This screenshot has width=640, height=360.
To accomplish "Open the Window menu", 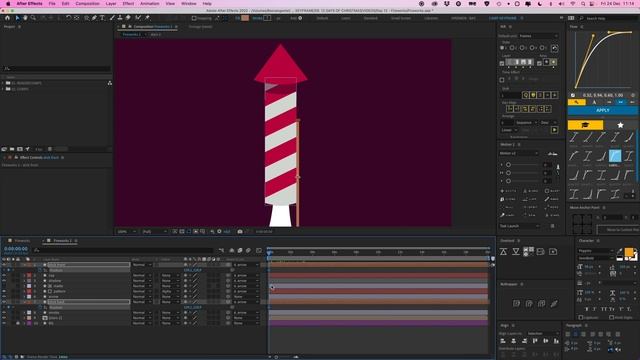I will click(189, 4).
